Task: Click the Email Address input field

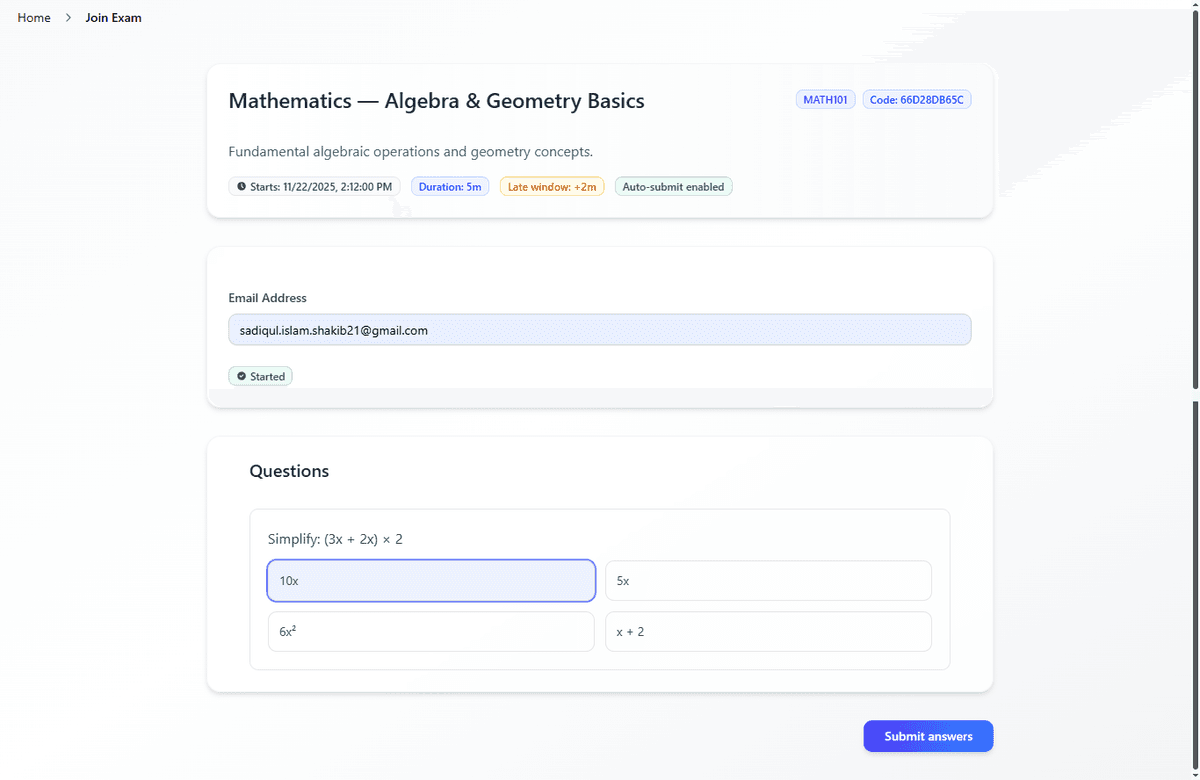Action: 600,329
